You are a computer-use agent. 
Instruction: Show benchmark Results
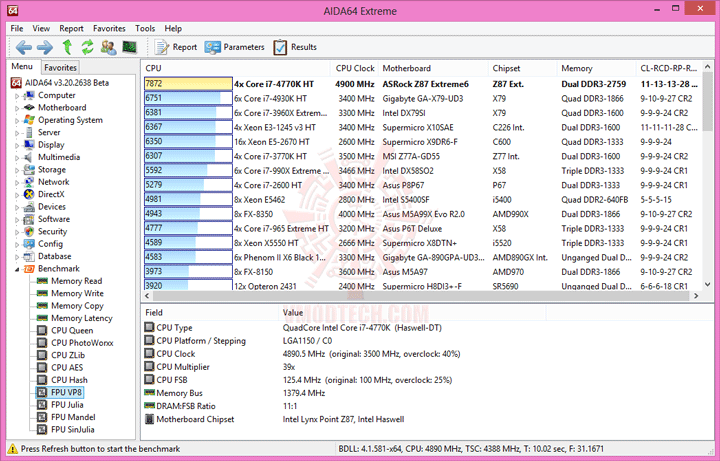pos(295,47)
